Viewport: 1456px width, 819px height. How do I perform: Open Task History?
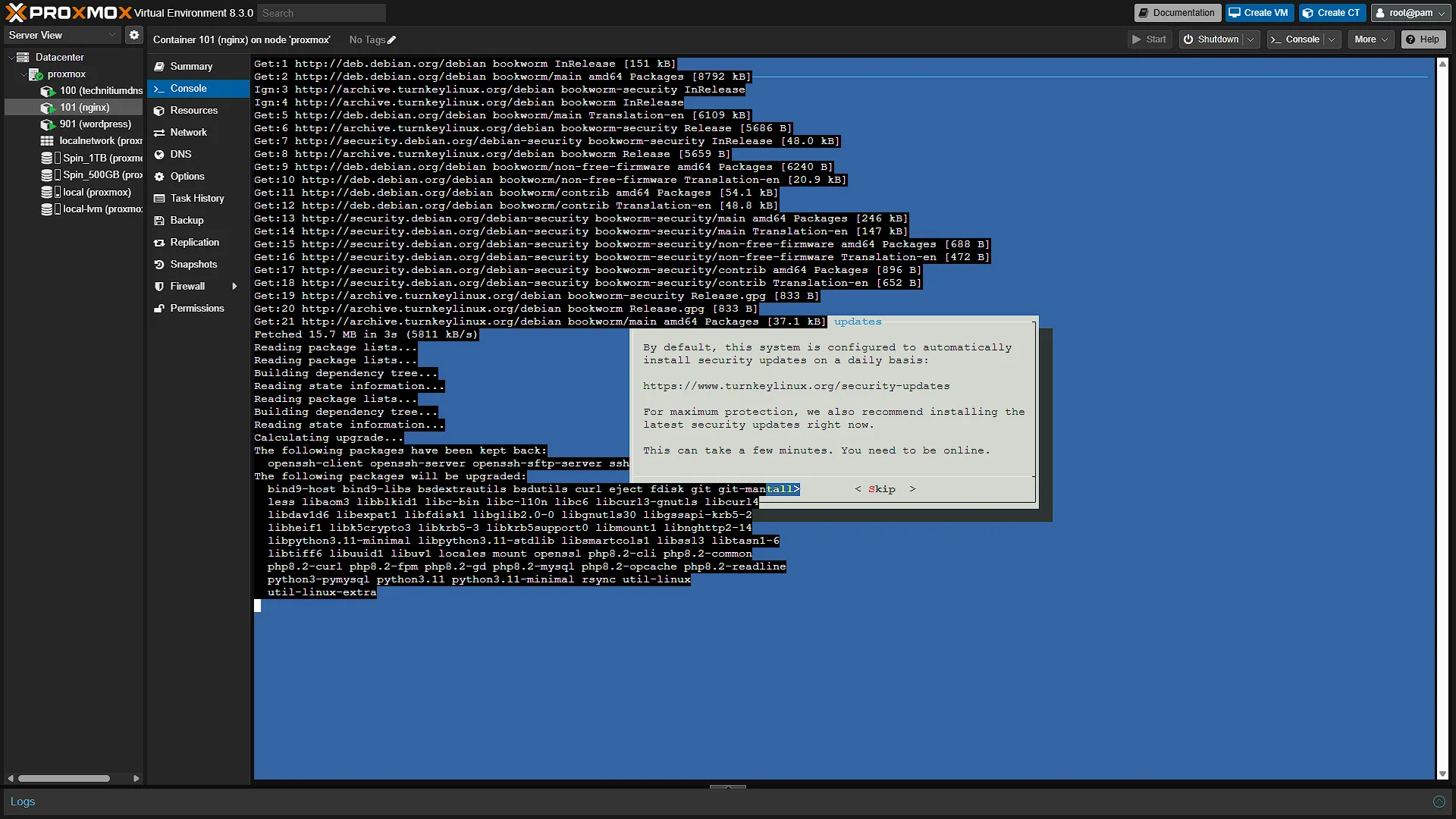199,199
